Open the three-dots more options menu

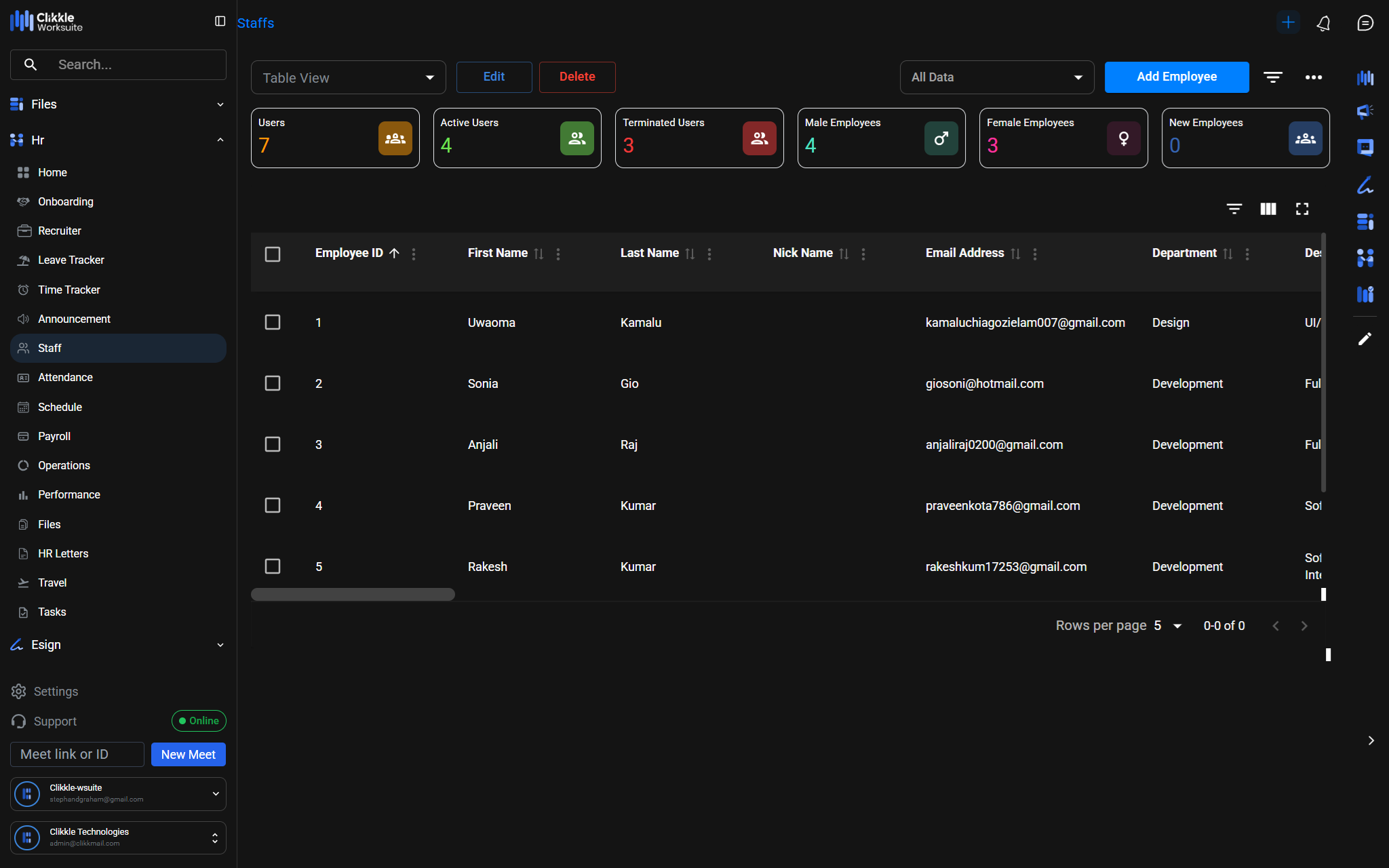(1313, 77)
